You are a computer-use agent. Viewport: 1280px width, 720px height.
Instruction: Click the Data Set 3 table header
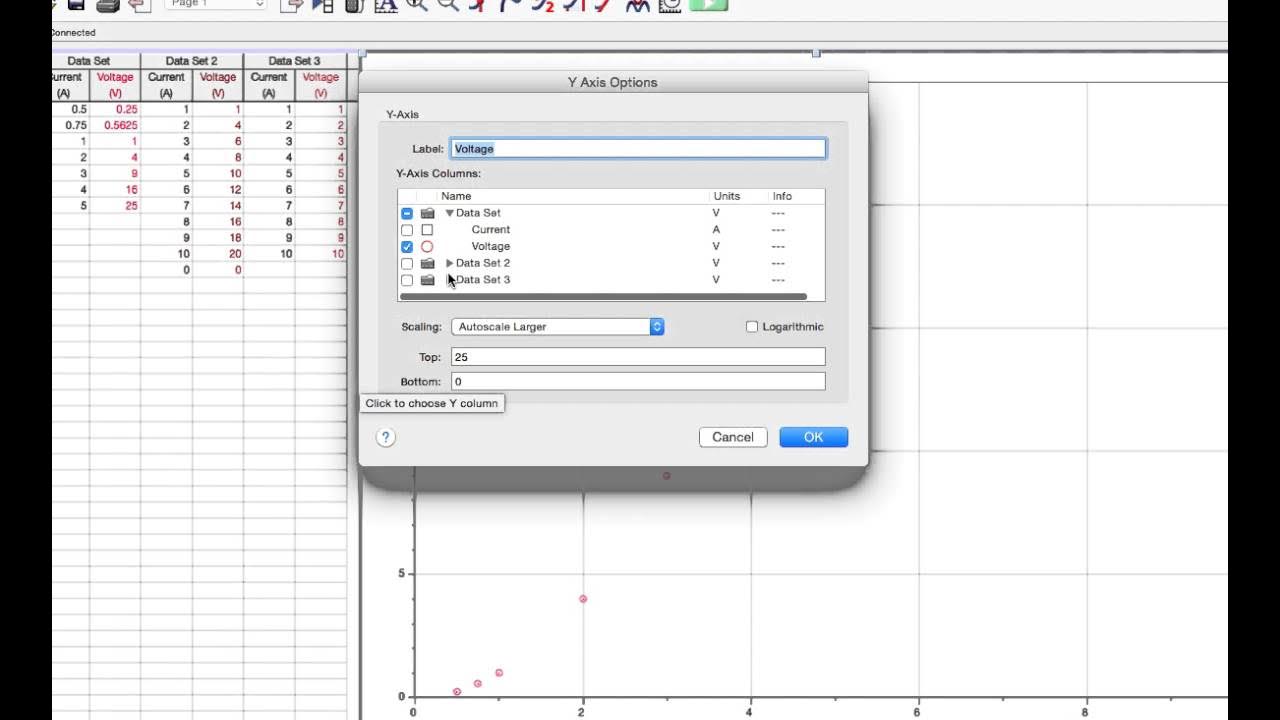click(x=294, y=61)
